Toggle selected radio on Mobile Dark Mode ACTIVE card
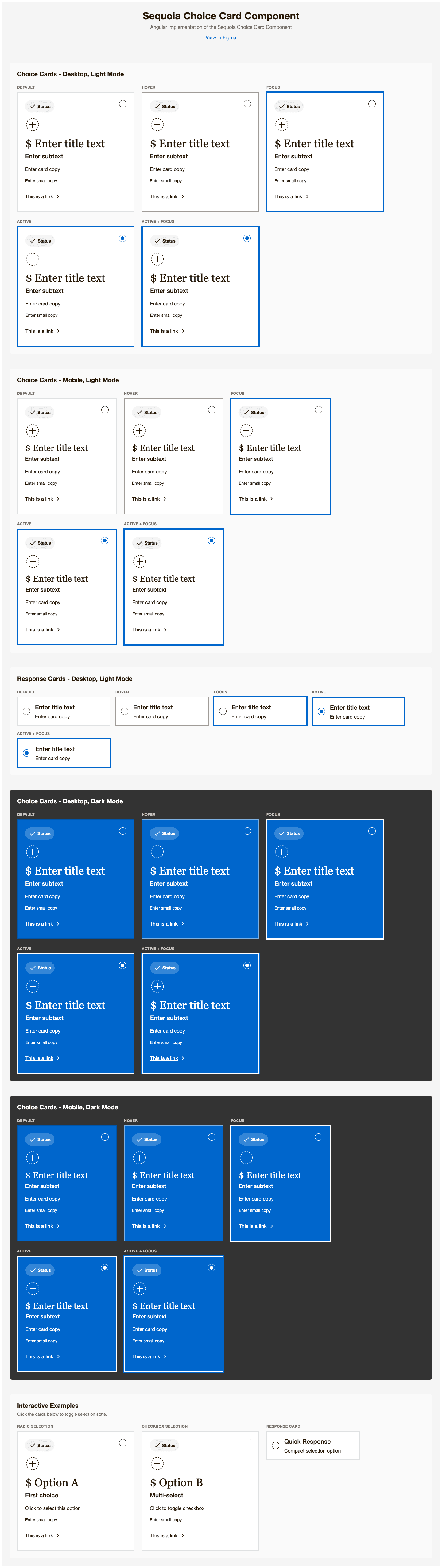The image size is (442, 1568). pos(105,1268)
